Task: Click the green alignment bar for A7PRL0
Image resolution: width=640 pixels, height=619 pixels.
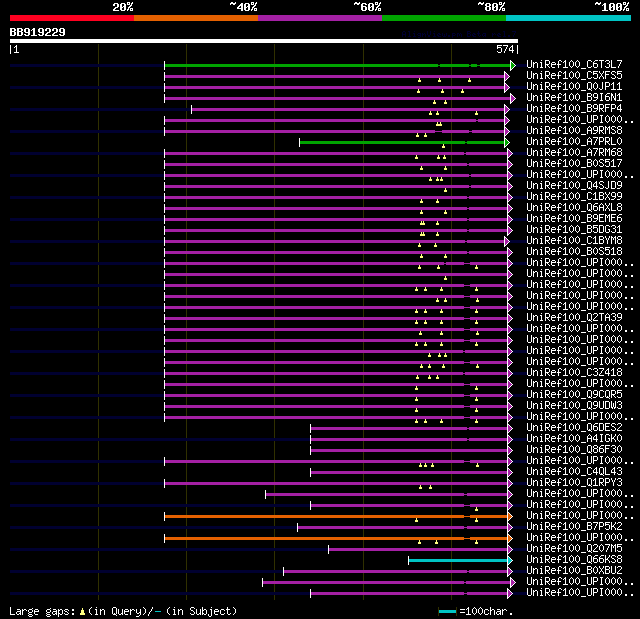Action: [402, 142]
